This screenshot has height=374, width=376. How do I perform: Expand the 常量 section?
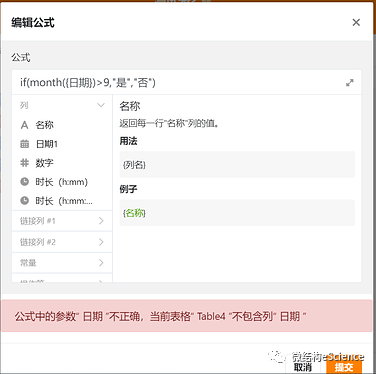coord(62,263)
